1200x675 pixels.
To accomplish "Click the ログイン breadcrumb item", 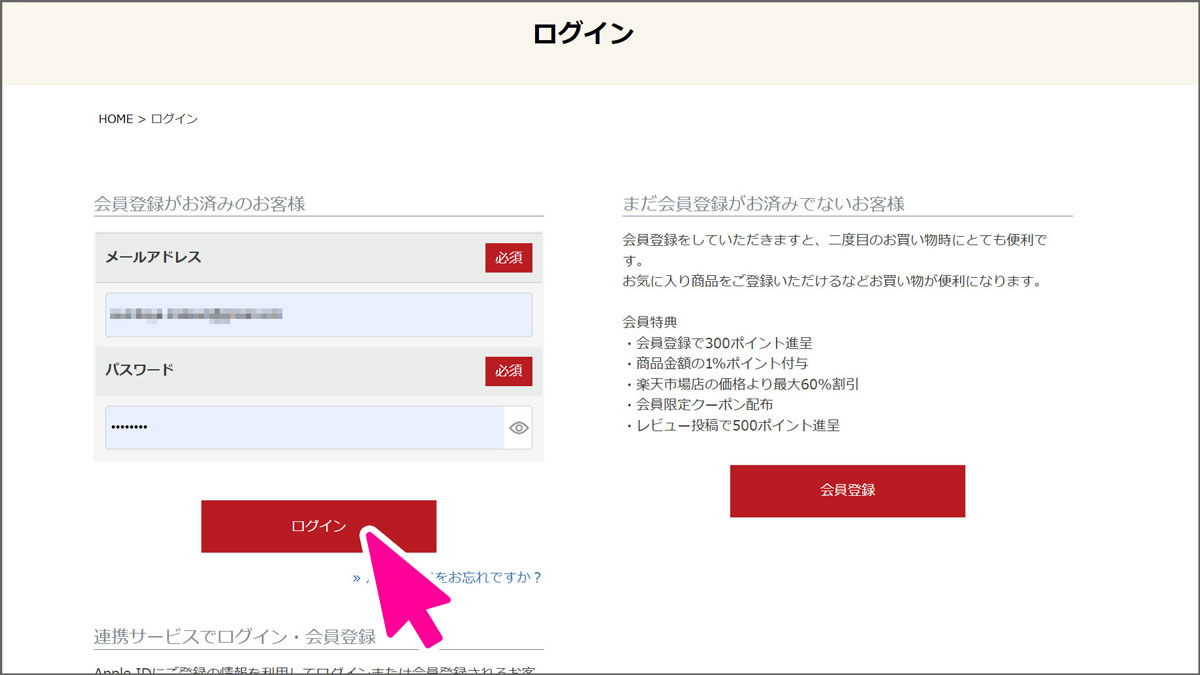I will [x=172, y=118].
